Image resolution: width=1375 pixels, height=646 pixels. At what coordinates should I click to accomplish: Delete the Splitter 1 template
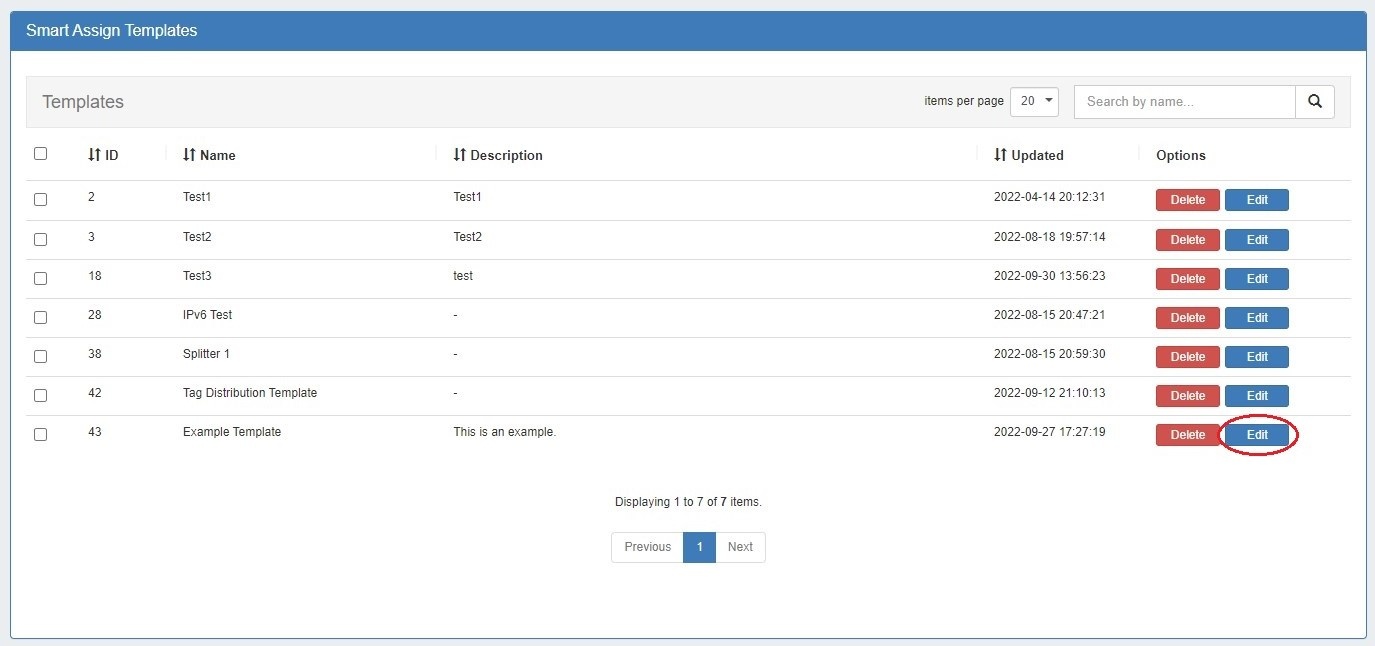tap(1187, 357)
